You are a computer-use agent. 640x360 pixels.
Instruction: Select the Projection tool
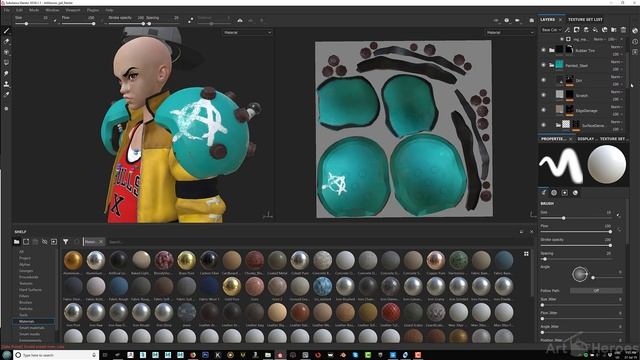click(x=6, y=52)
